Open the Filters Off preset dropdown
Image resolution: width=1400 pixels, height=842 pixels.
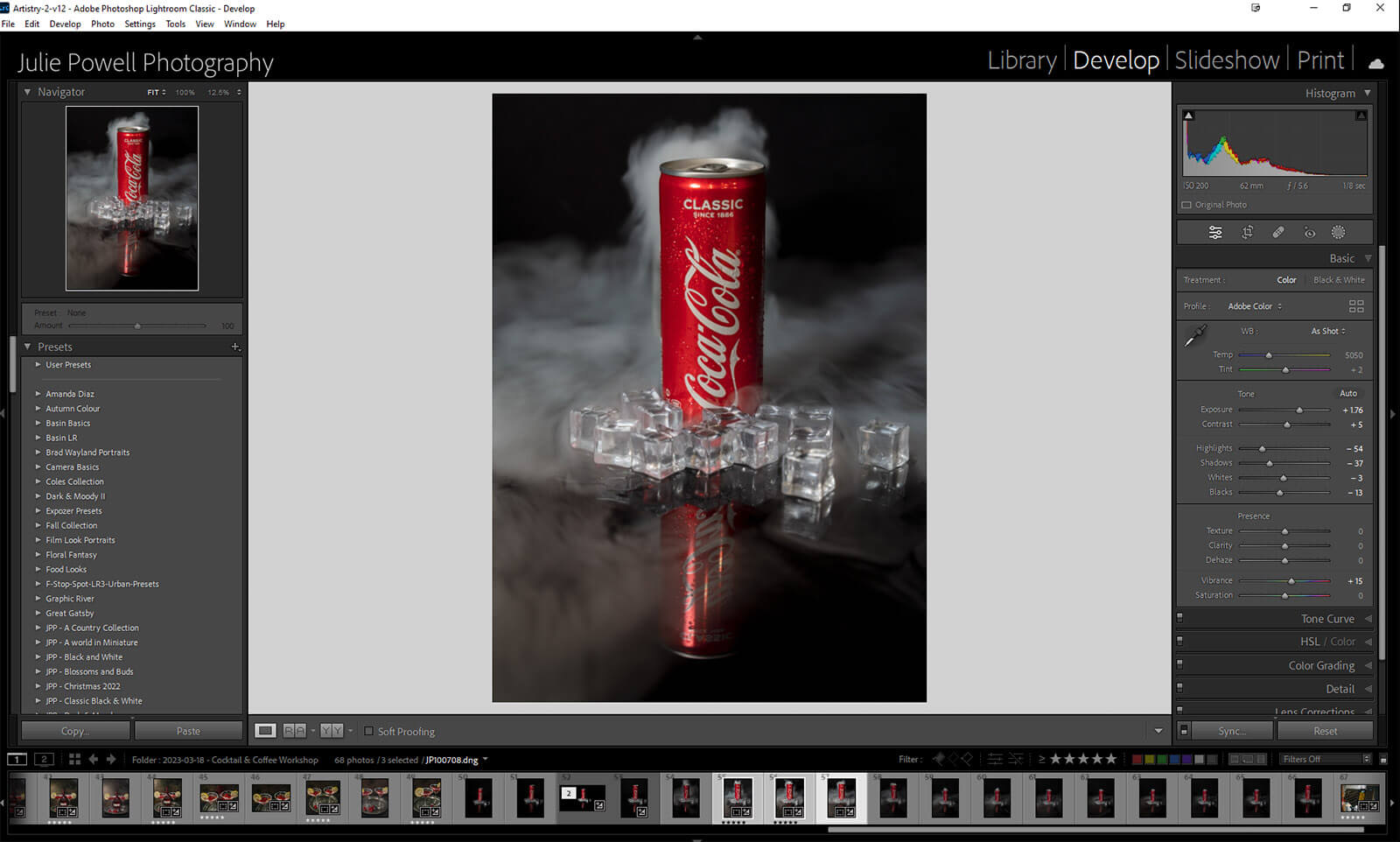(1326, 759)
